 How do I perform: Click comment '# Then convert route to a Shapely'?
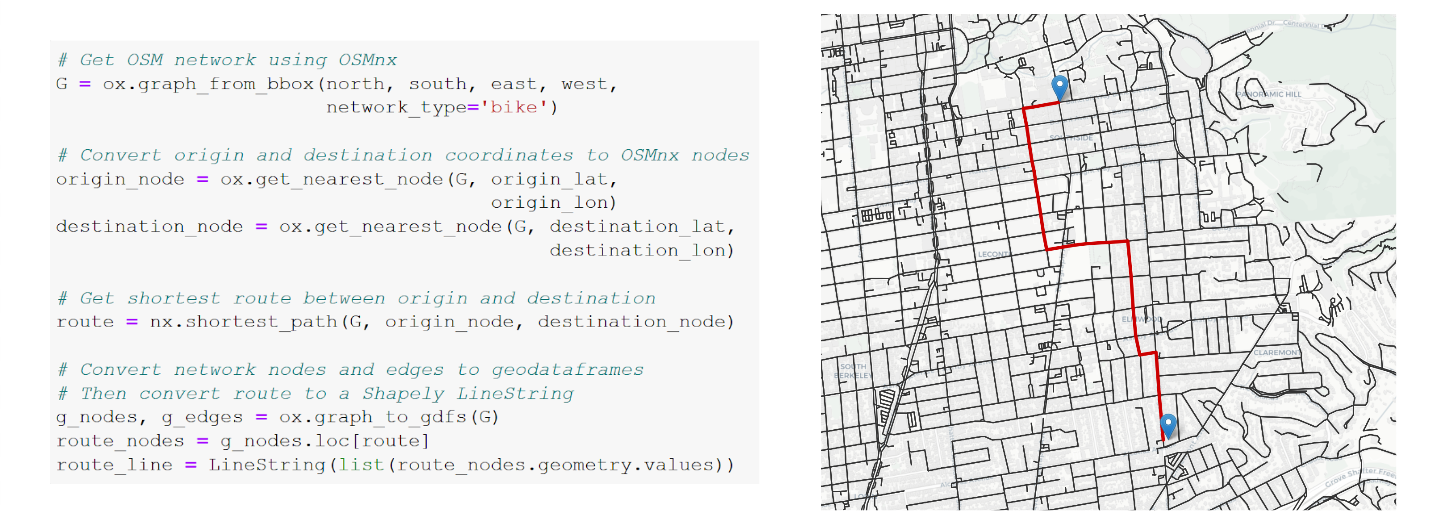point(315,394)
